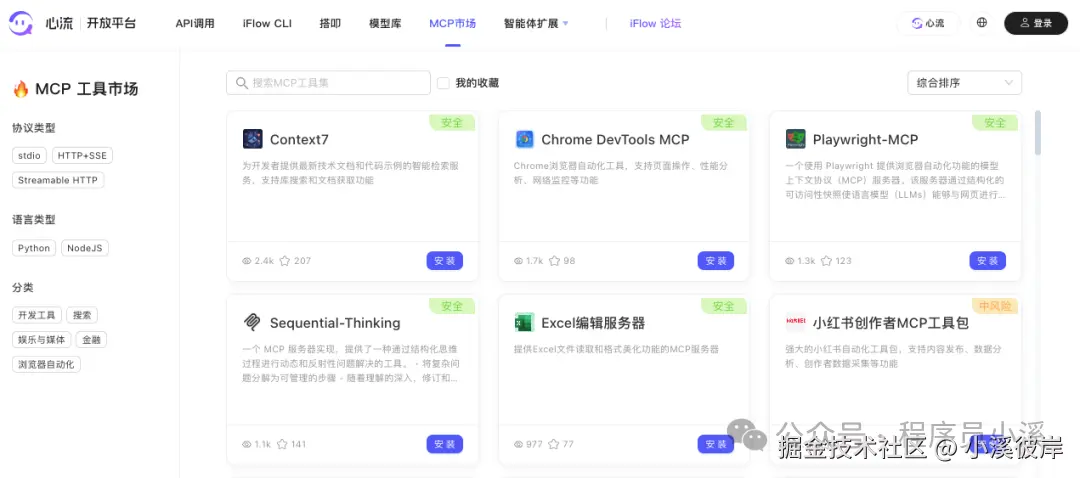The width and height of the screenshot is (1080, 478).
Task: Star the Excel编辑服务器 card (77)
Action: pos(554,444)
